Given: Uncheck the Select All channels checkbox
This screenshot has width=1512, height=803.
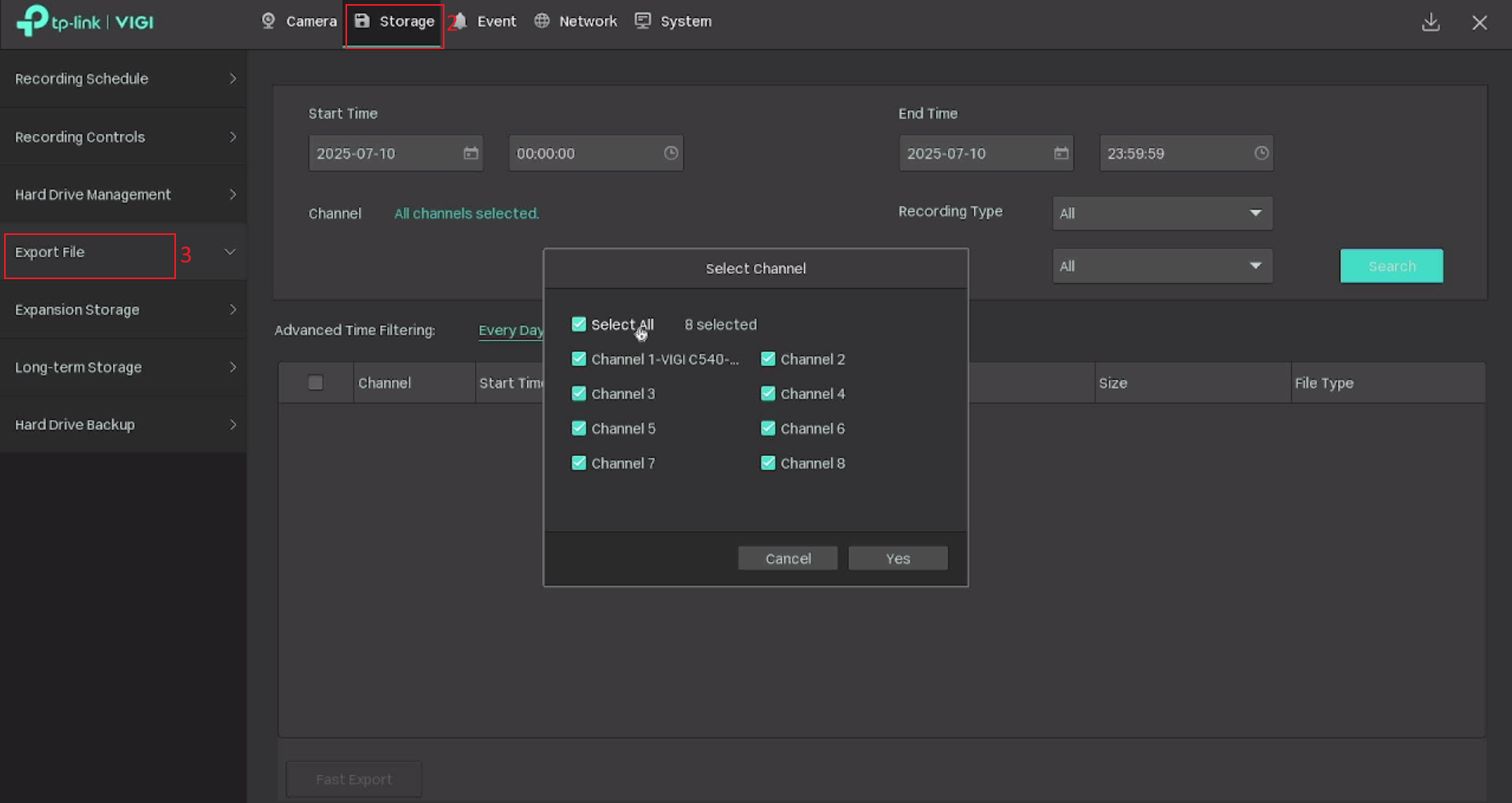Looking at the screenshot, I should pyautogui.click(x=579, y=324).
